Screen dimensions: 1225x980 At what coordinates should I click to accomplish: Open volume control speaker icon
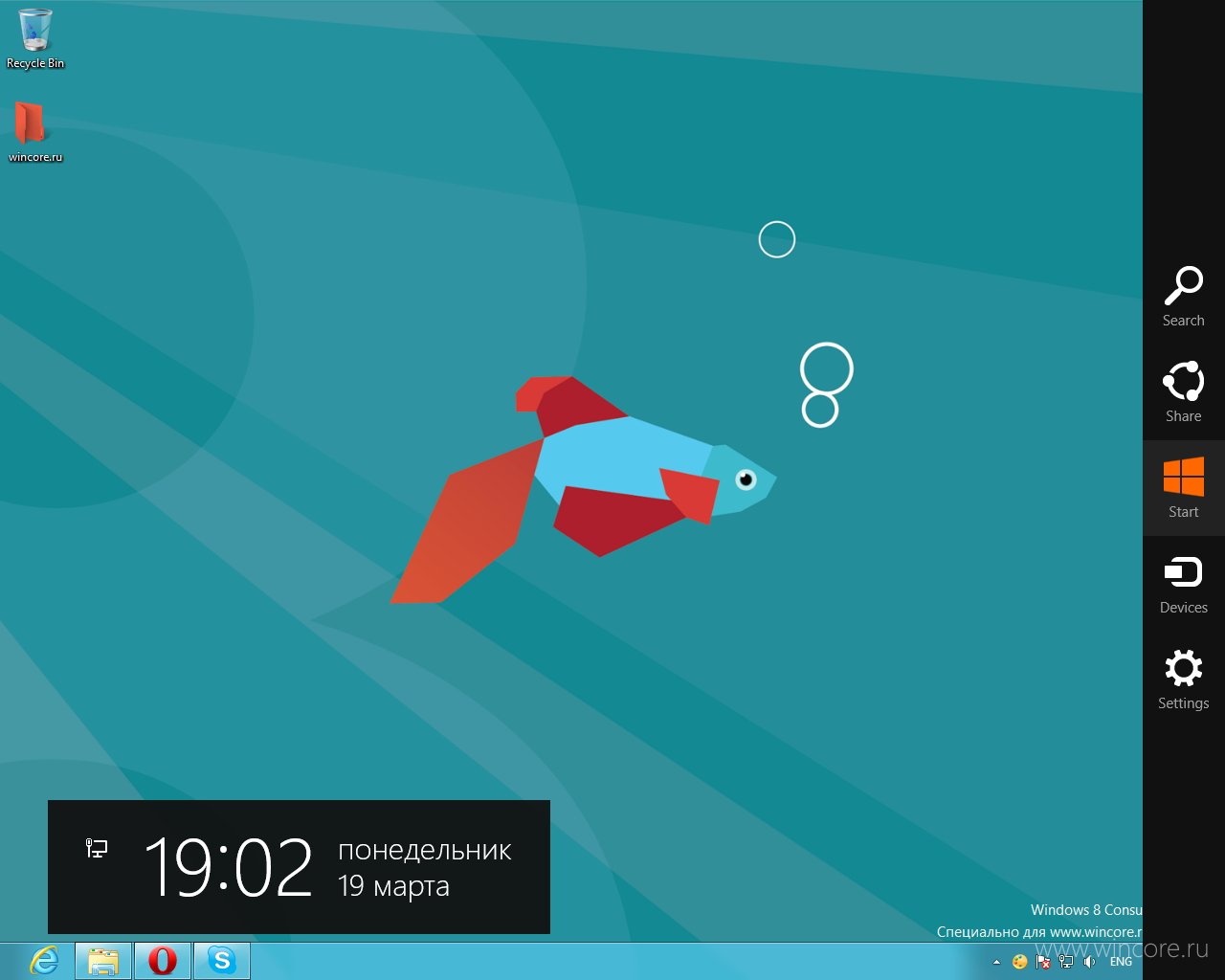tap(1089, 962)
